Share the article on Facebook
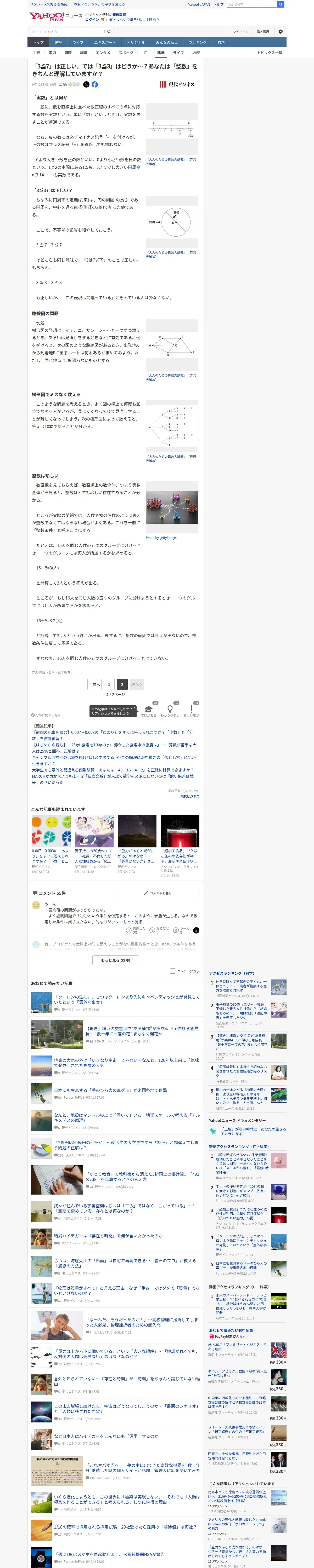This screenshot has height=1568, width=314. click(94, 85)
